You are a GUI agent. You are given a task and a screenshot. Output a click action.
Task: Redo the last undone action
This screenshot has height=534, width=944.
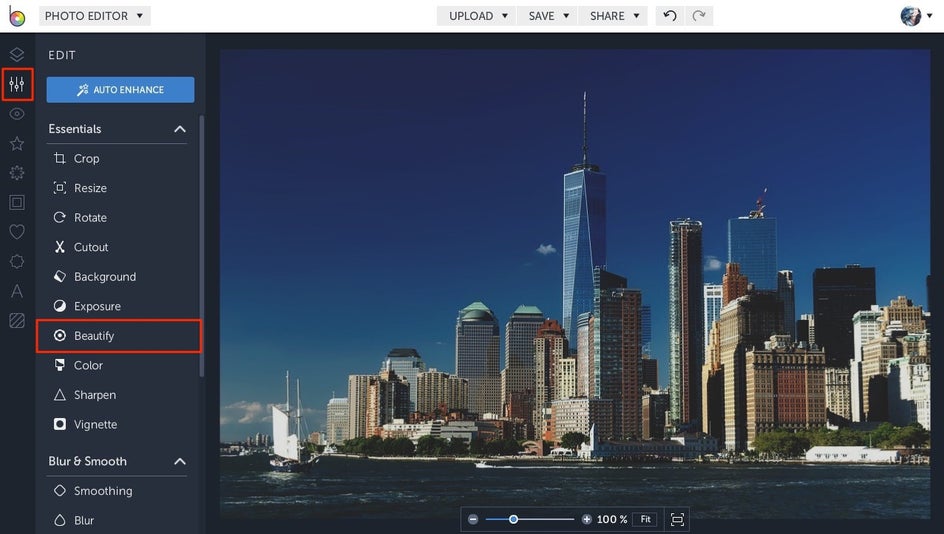[699, 16]
